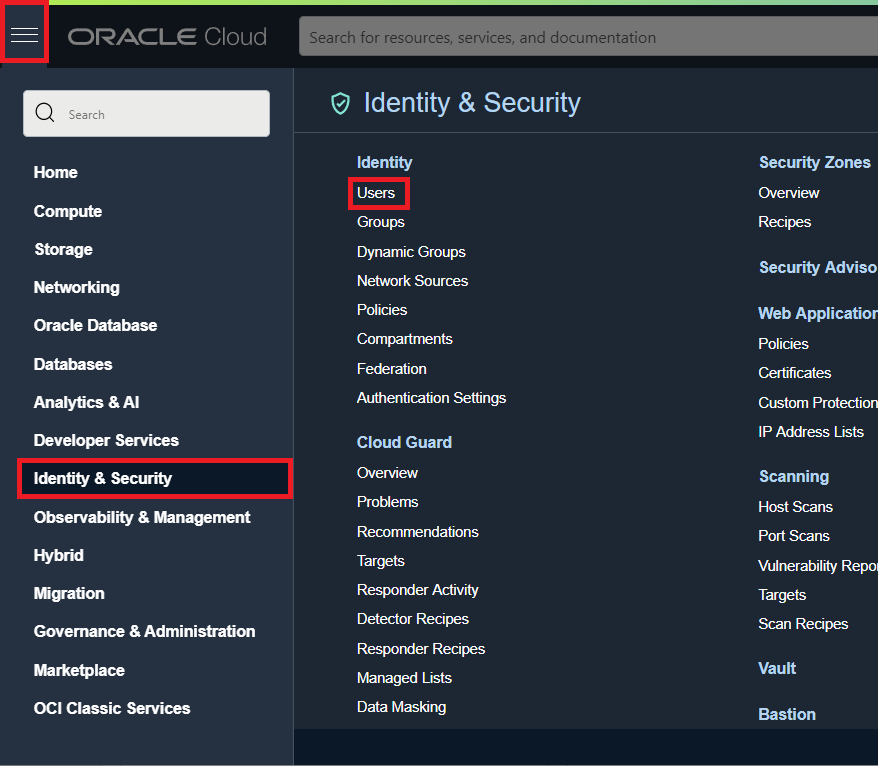Open Port Scans link
The width and height of the screenshot is (878, 766).
click(x=793, y=536)
